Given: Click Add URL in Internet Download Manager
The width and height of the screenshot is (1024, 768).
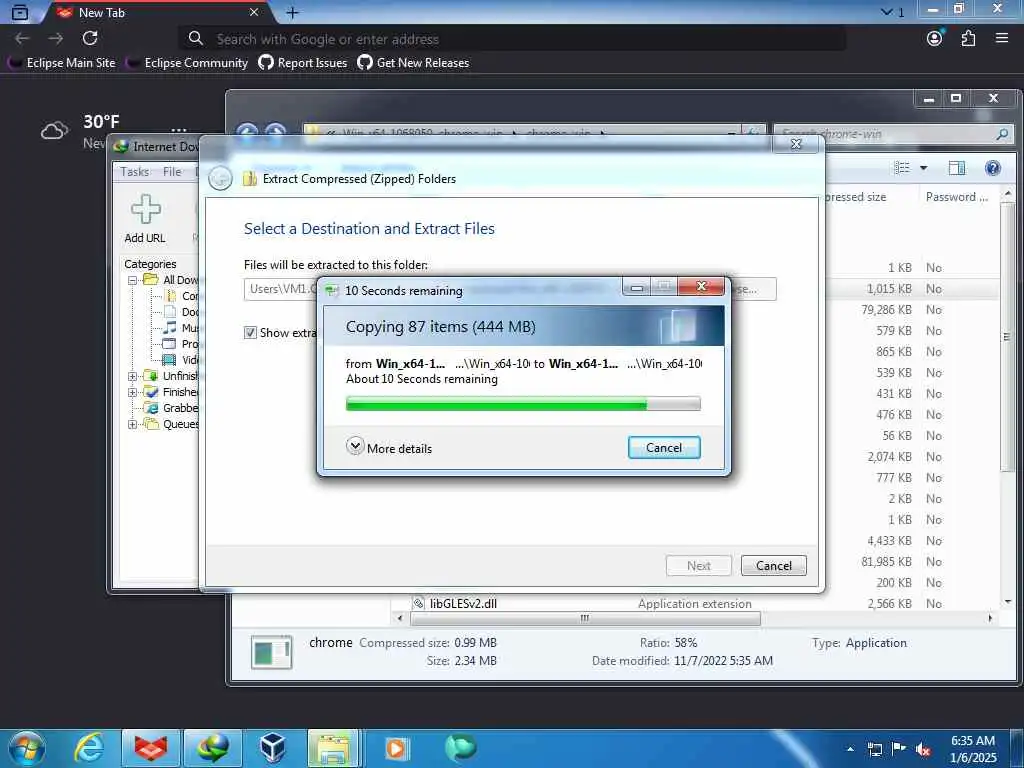Looking at the screenshot, I should click(145, 220).
